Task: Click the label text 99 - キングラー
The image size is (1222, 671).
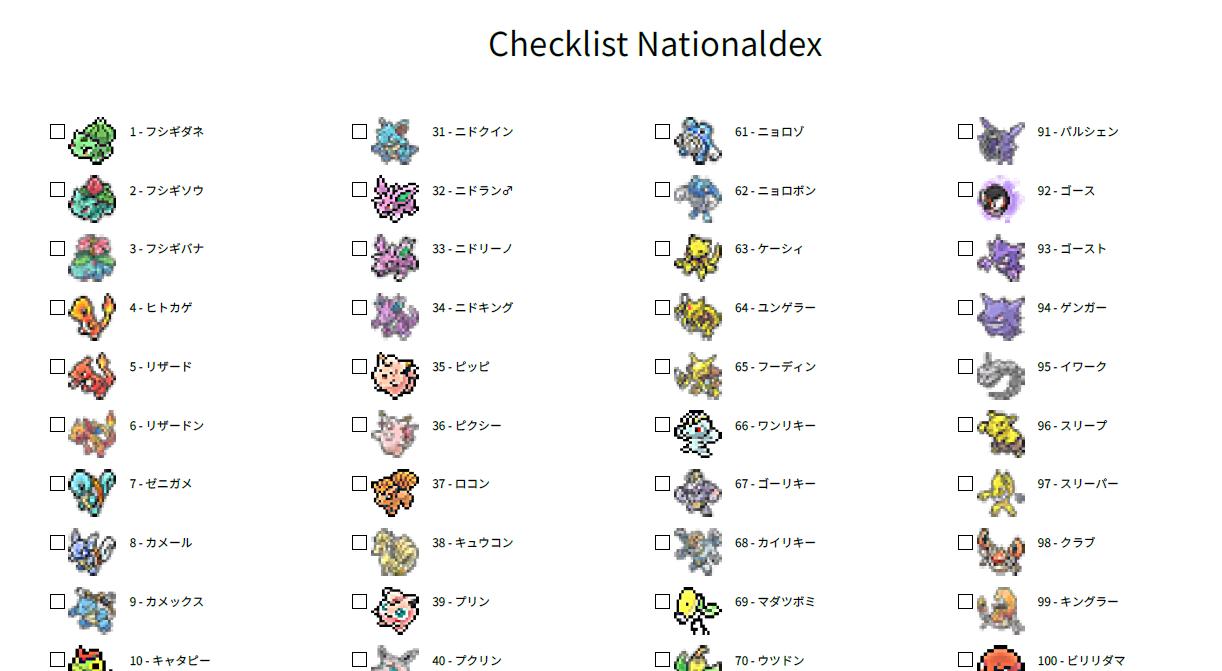Action: click(1078, 602)
